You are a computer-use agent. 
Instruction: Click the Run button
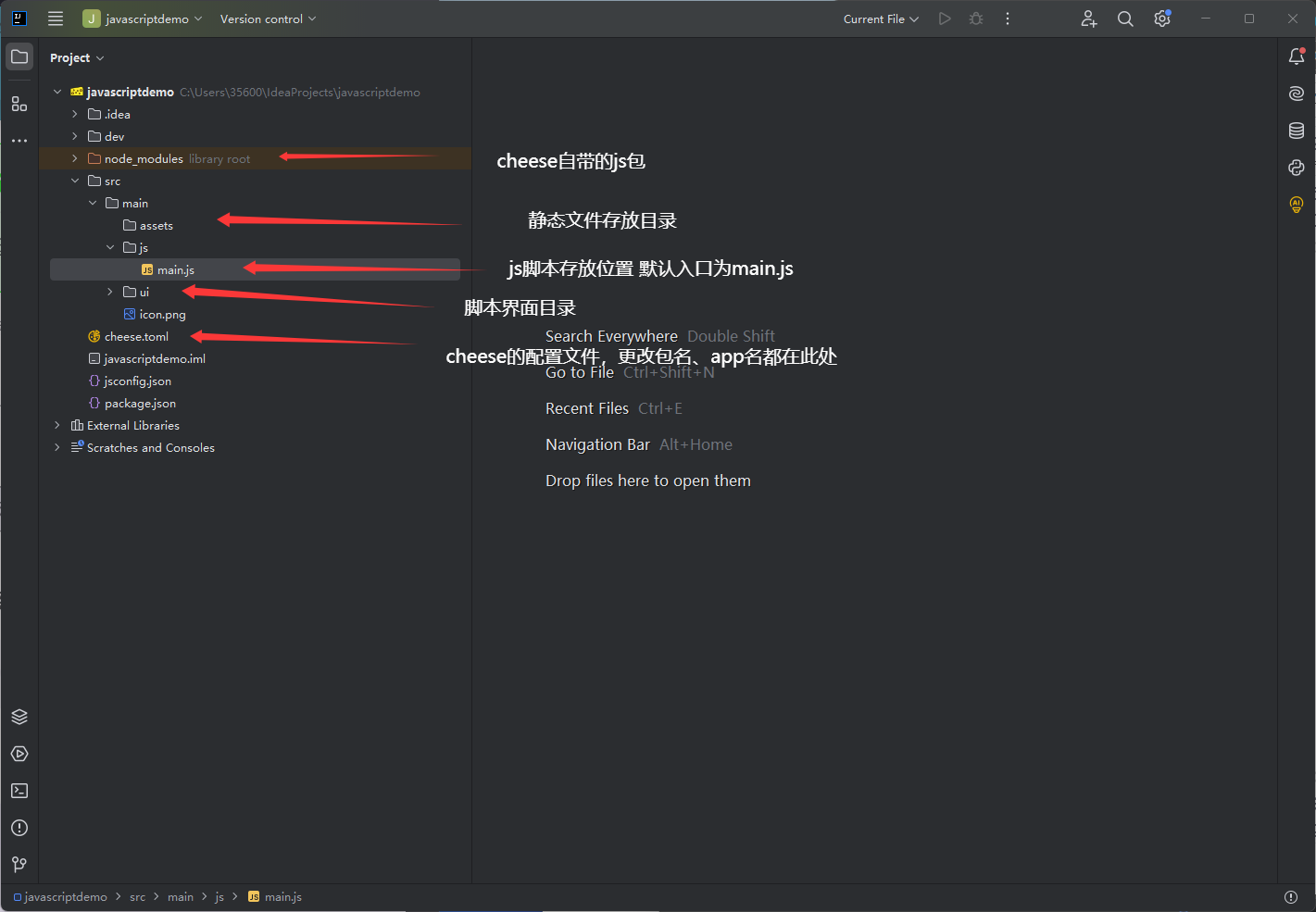945,19
